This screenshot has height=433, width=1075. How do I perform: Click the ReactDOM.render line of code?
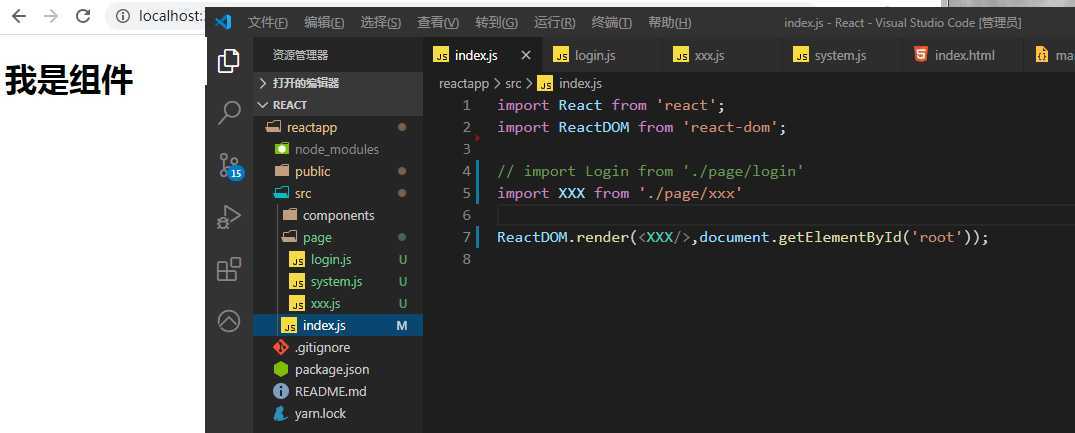click(x=743, y=237)
